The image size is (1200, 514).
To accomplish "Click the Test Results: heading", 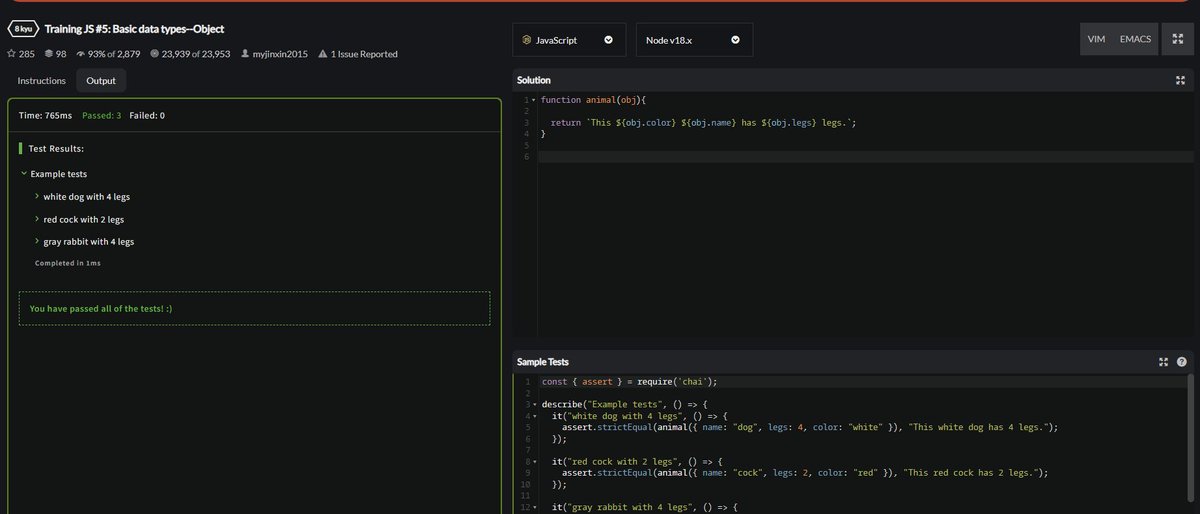I will [56, 148].
